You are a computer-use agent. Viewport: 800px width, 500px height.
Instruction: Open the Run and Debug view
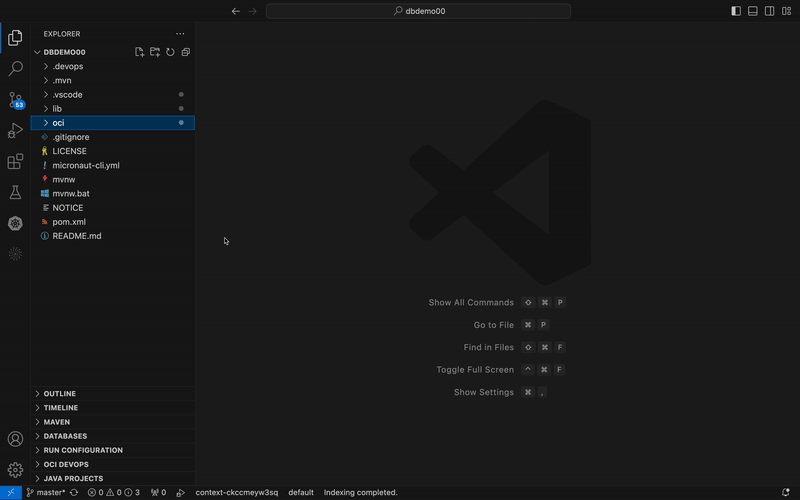[x=15, y=131]
